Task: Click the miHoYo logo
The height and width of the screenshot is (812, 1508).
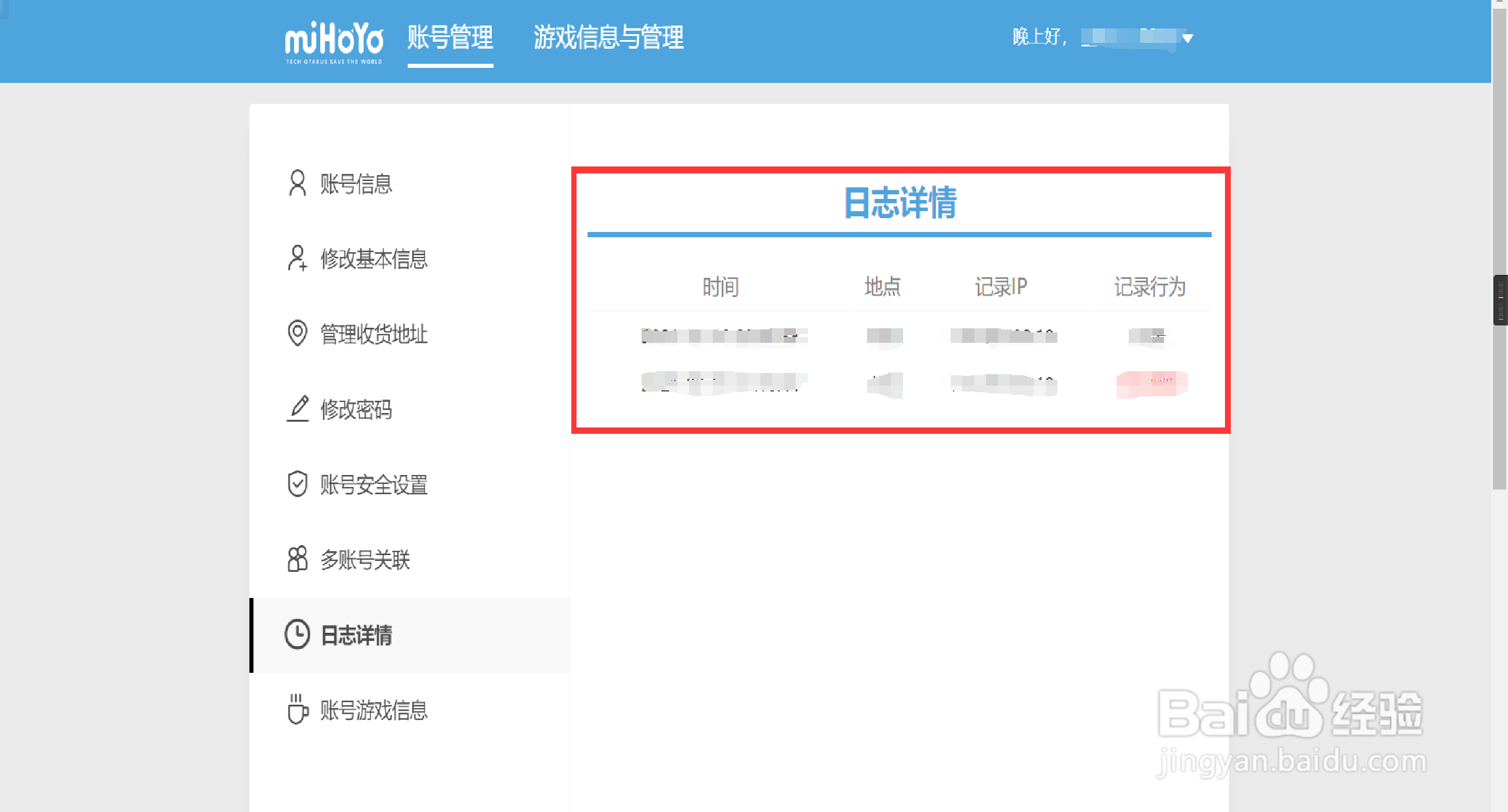Action: point(333,42)
